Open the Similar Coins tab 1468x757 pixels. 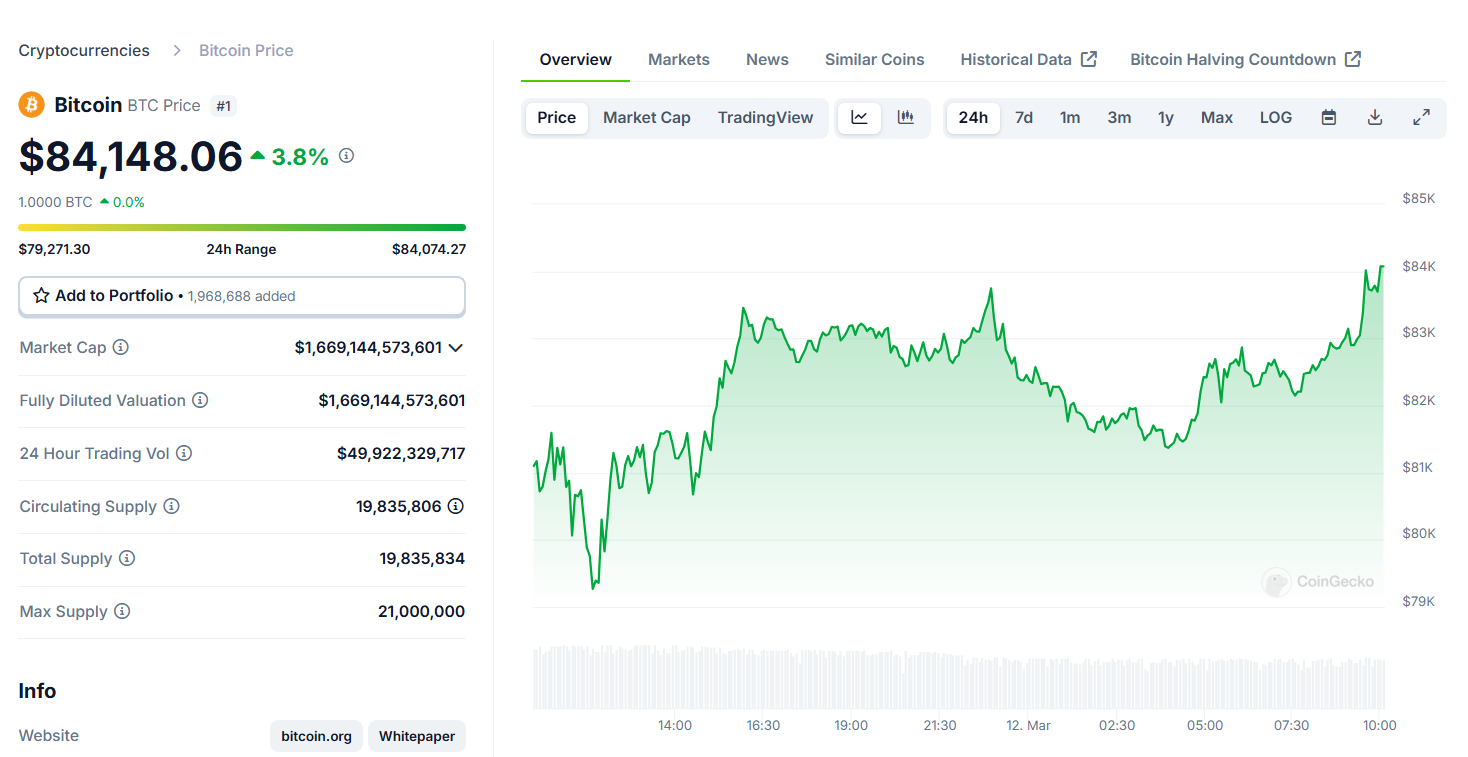tap(875, 60)
